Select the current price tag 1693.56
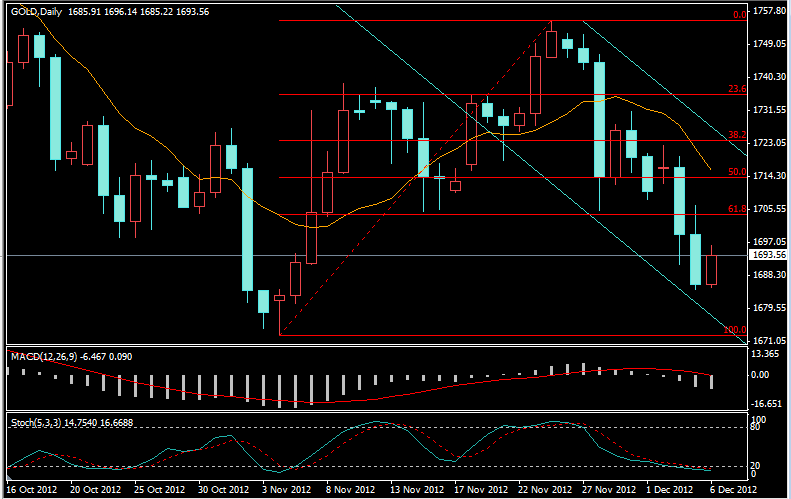791x499 pixels. click(x=769, y=255)
